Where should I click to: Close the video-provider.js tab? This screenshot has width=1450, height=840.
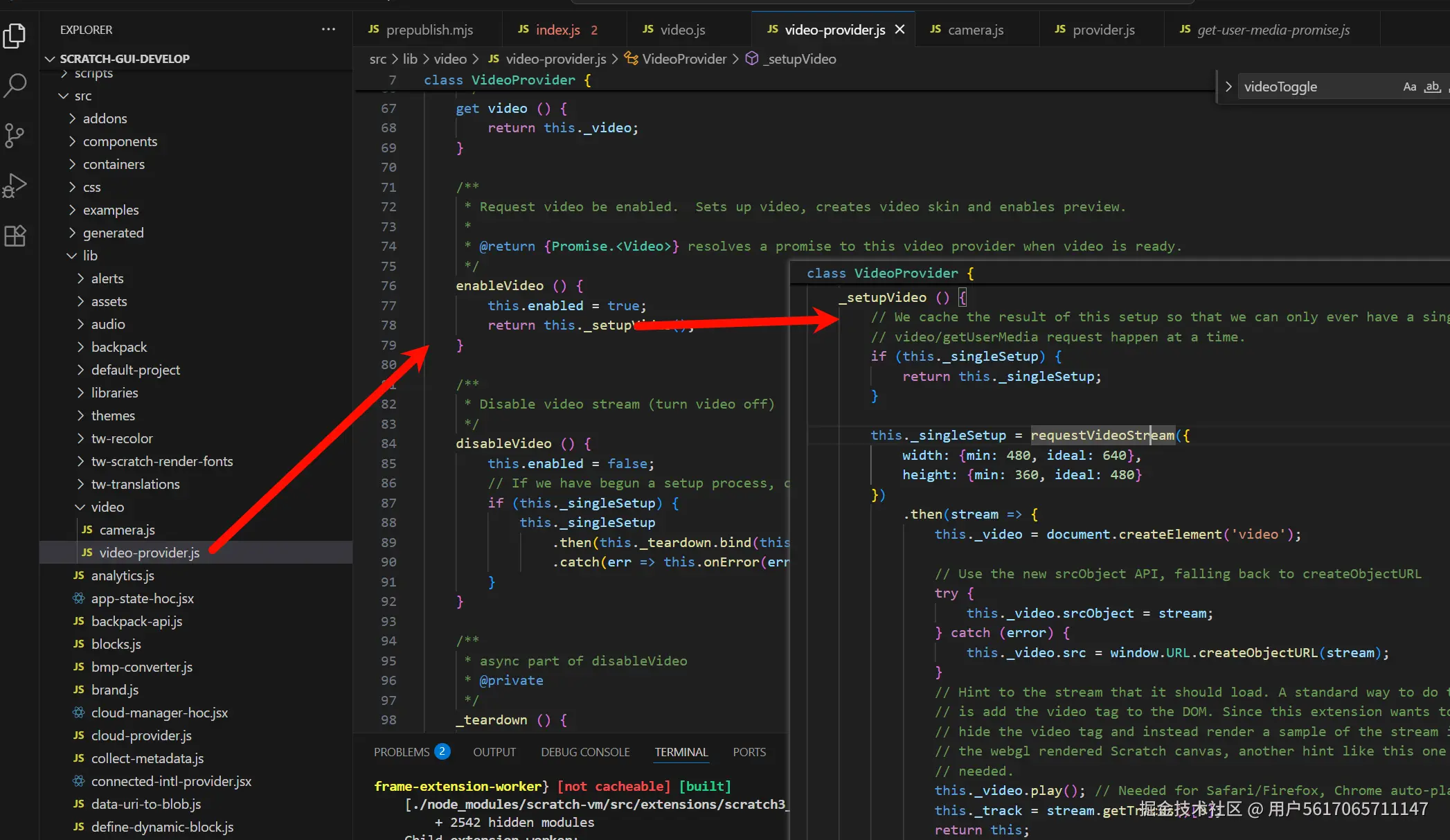pyautogui.click(x=899, y=30)
